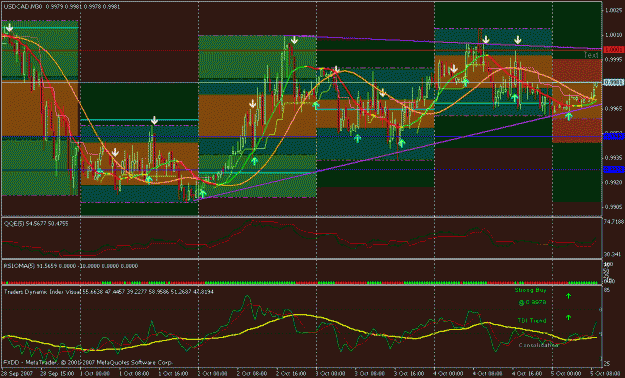
Task: Click the 1 Oct 08:00 time label
Action: click(134, 374)
